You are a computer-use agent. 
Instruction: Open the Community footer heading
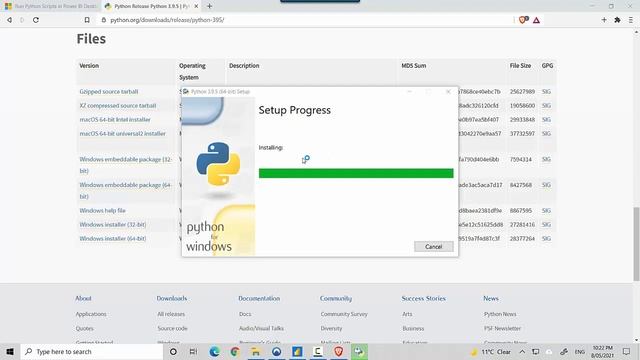tap(336, 298)
